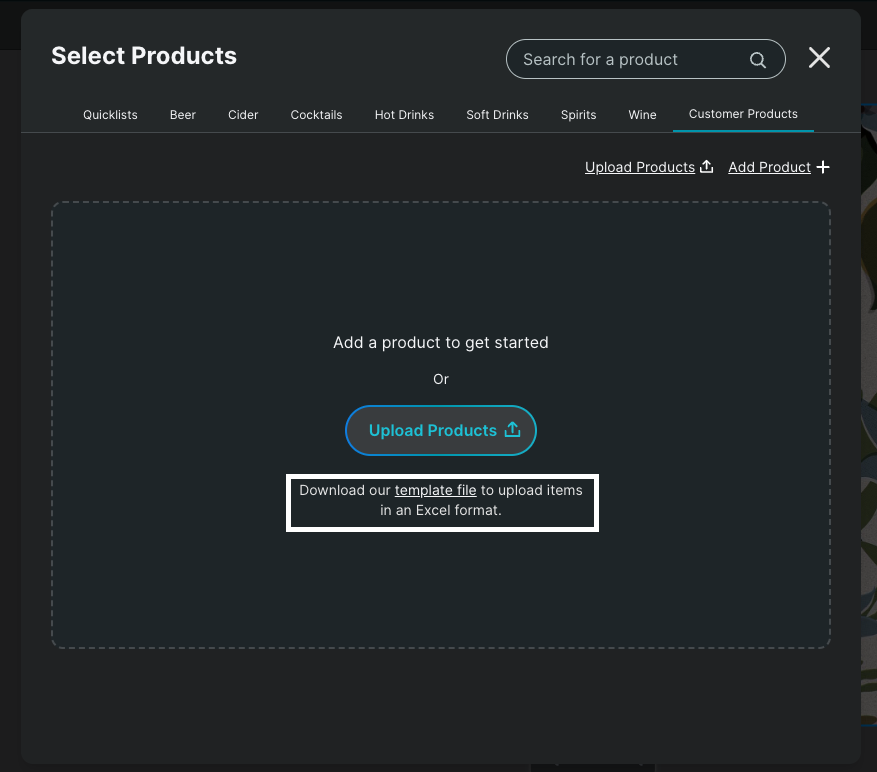Screen dimensions: 877x772
Task: Go to the Cocktails tab
Action: coord(316,115)
